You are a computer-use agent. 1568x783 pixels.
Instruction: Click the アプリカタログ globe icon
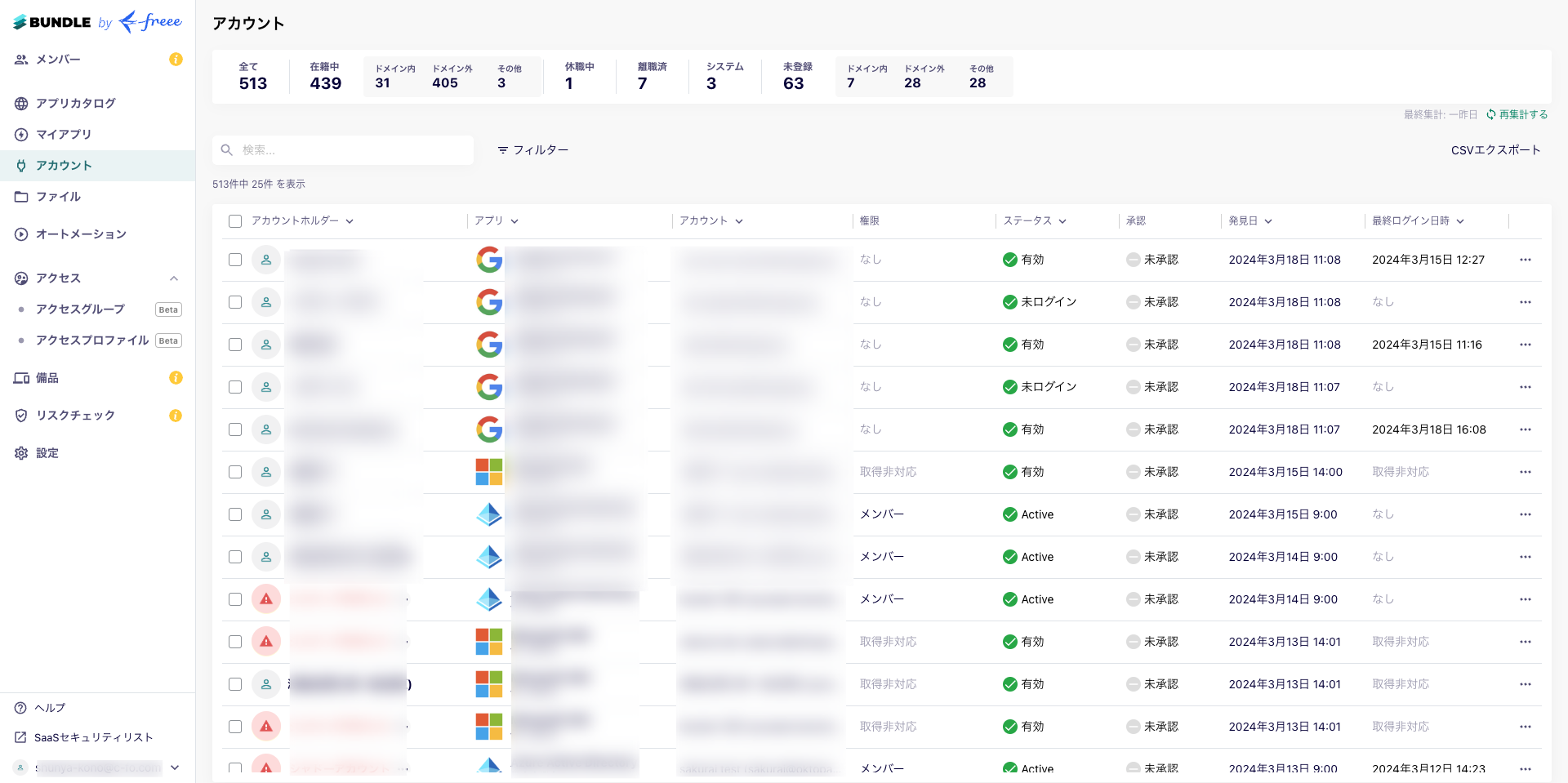point(21,104)
